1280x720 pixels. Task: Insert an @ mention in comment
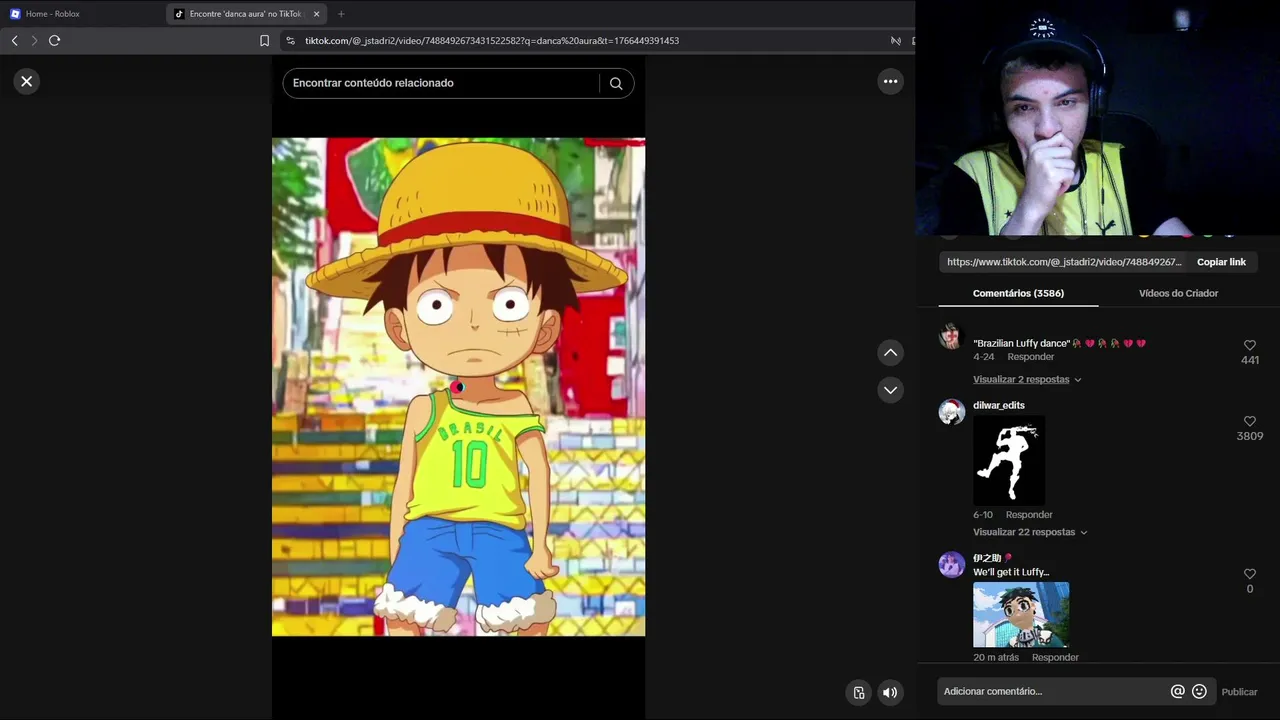[x=1177, y=691]
